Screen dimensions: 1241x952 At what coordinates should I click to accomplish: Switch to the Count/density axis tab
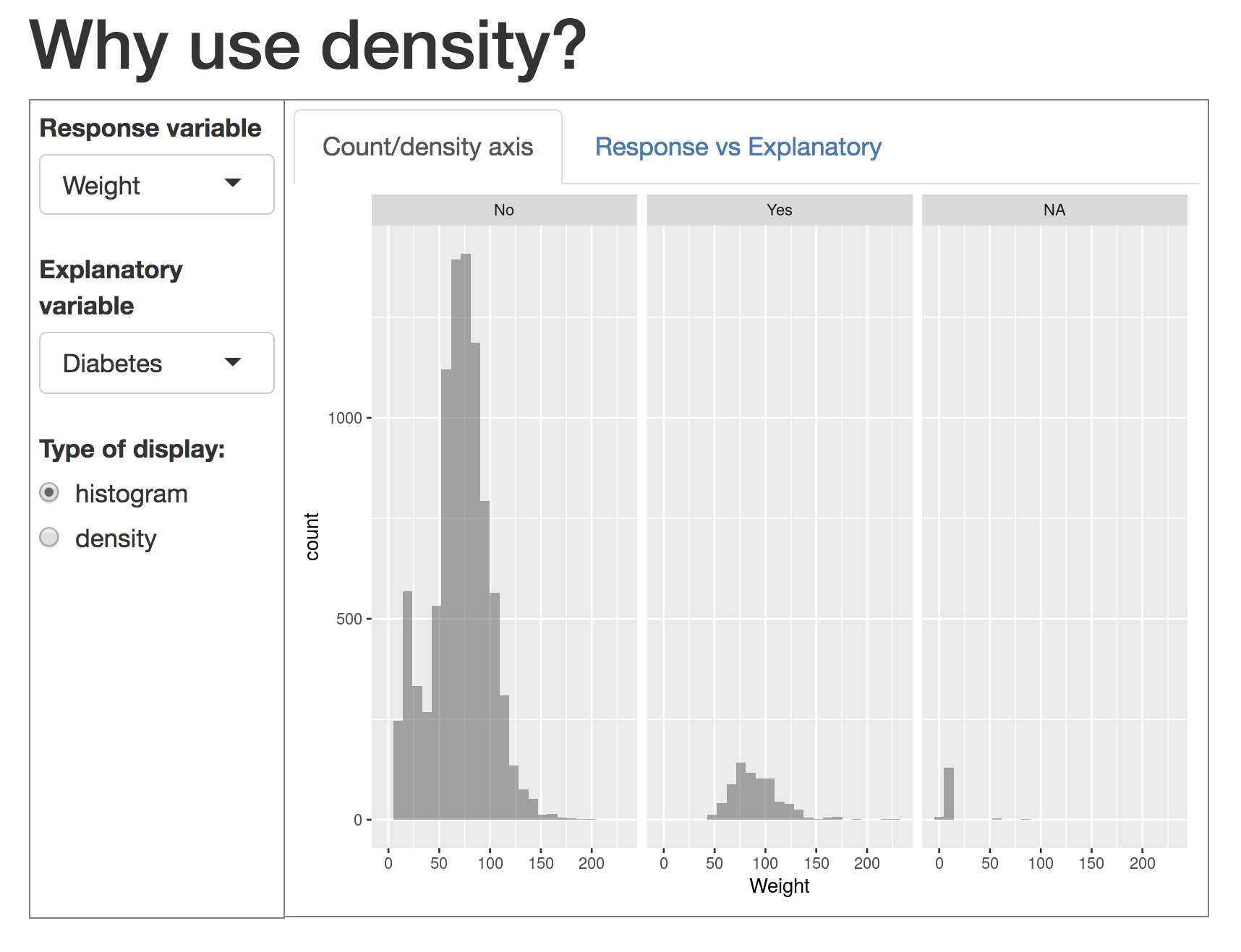tap(427, 147)
